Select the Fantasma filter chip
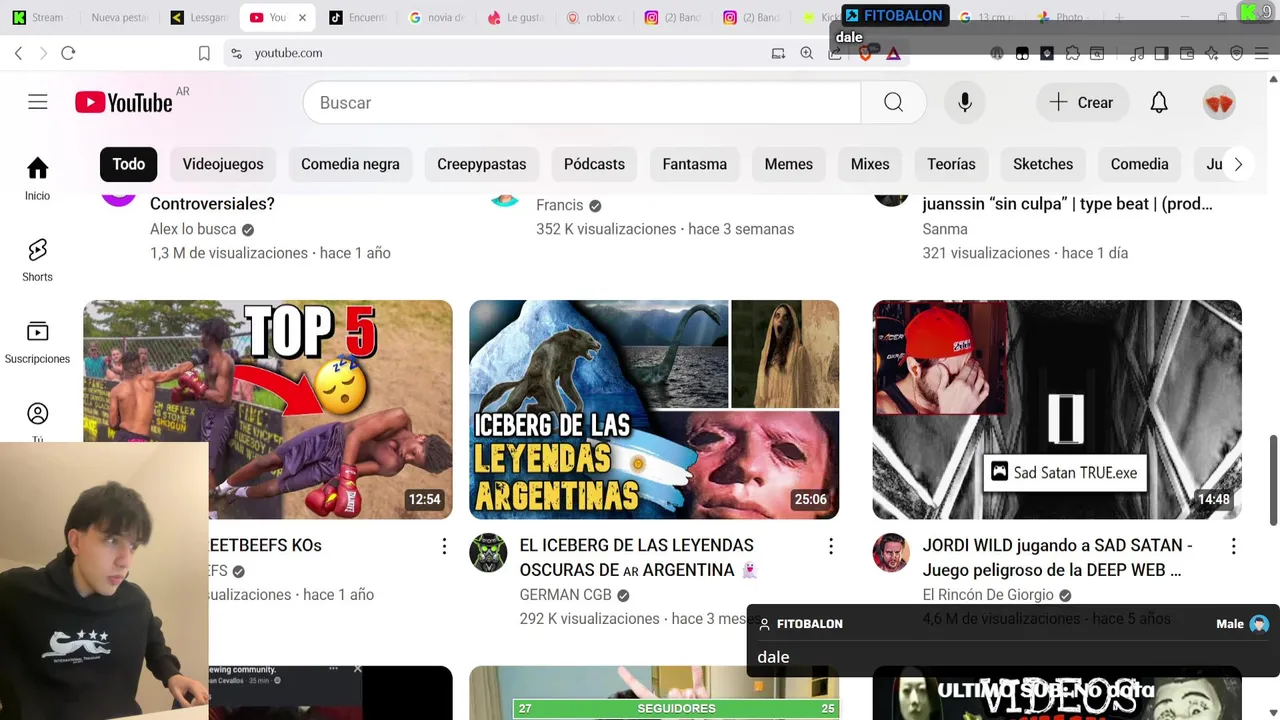The width and height of the screenshot is (1280, 720). point(694,164)
